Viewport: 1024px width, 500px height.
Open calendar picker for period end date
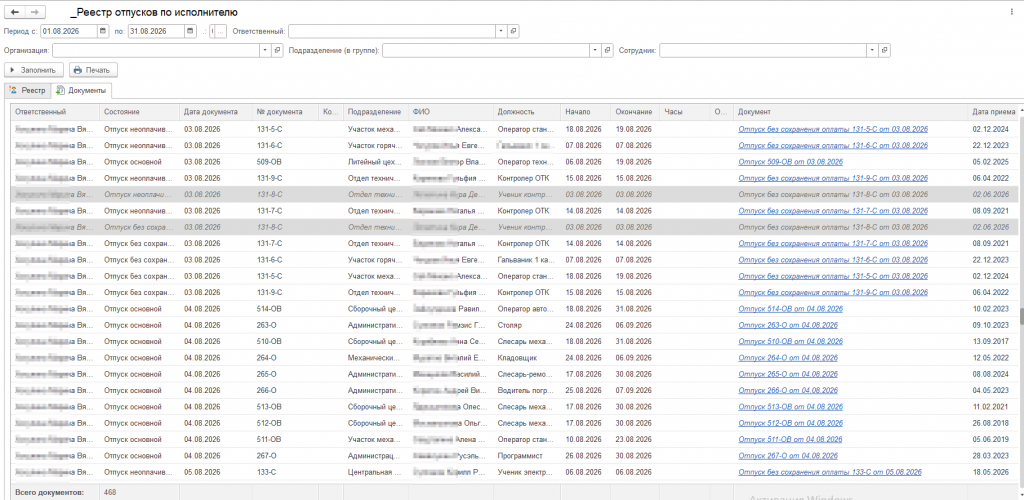click(189, 31)
